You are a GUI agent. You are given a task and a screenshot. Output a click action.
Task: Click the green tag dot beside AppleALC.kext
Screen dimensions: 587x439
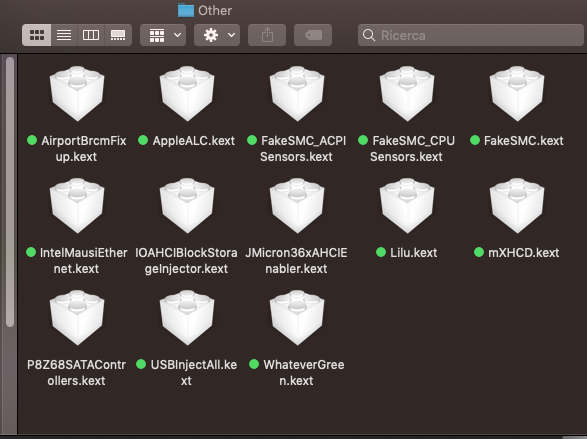pos(143,140)
